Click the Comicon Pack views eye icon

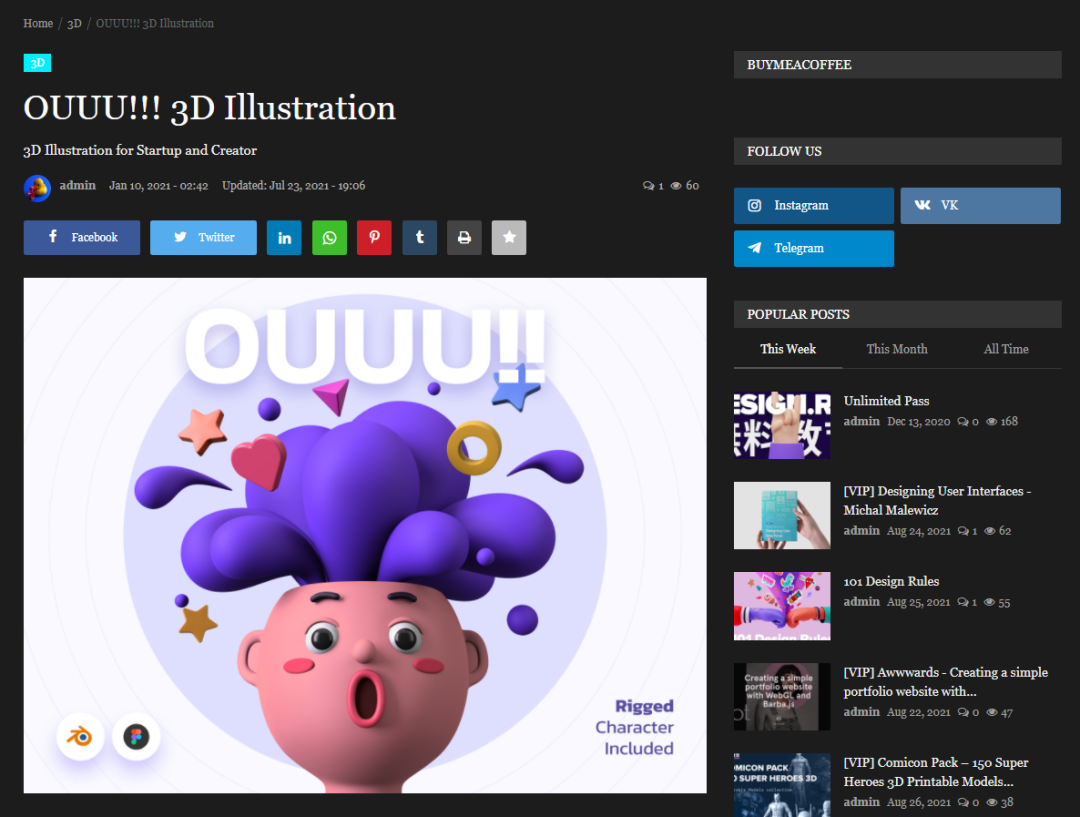coord(992,803)
